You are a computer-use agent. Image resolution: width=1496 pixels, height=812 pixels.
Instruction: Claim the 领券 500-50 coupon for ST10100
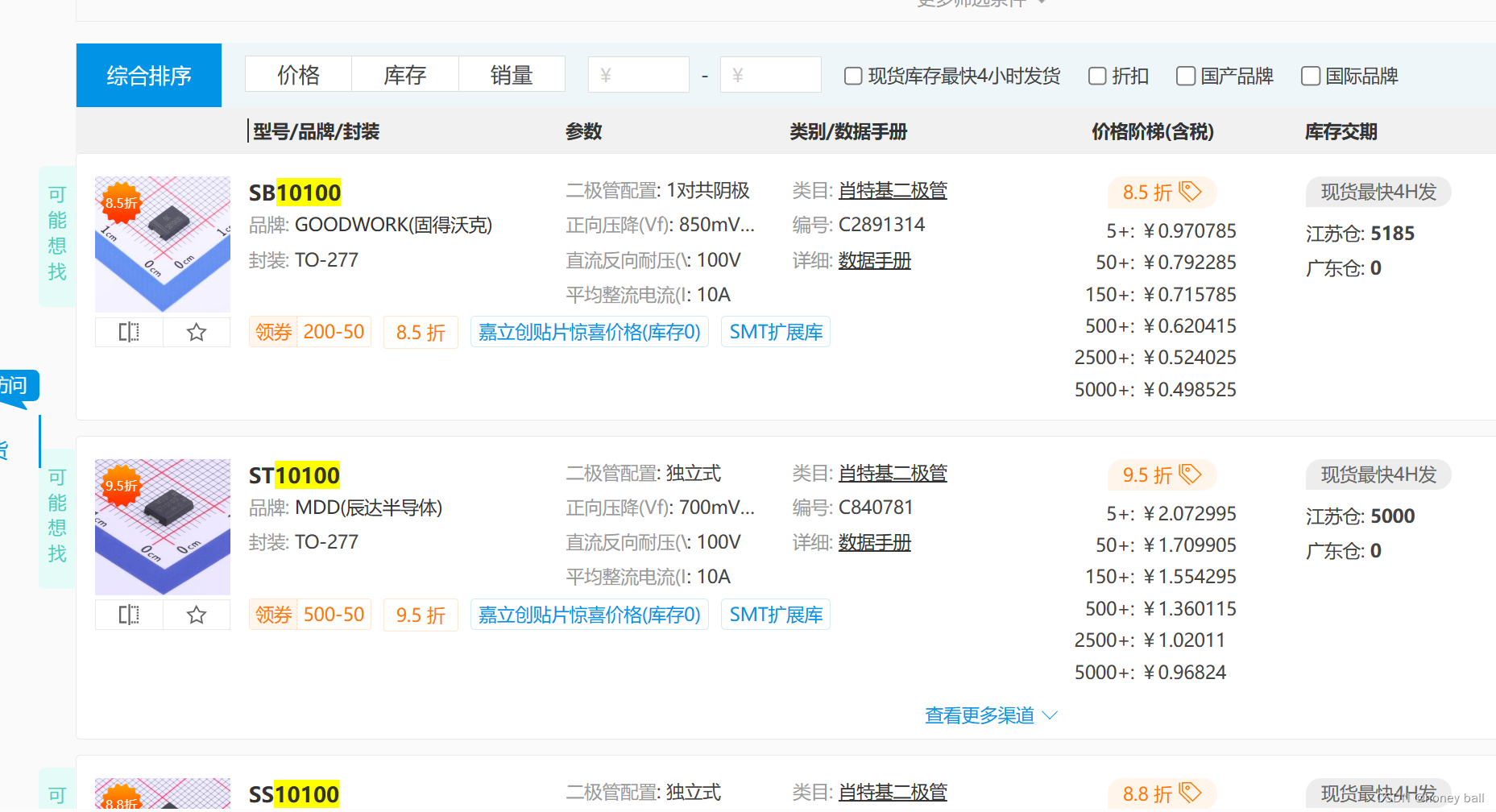(310, 615)
